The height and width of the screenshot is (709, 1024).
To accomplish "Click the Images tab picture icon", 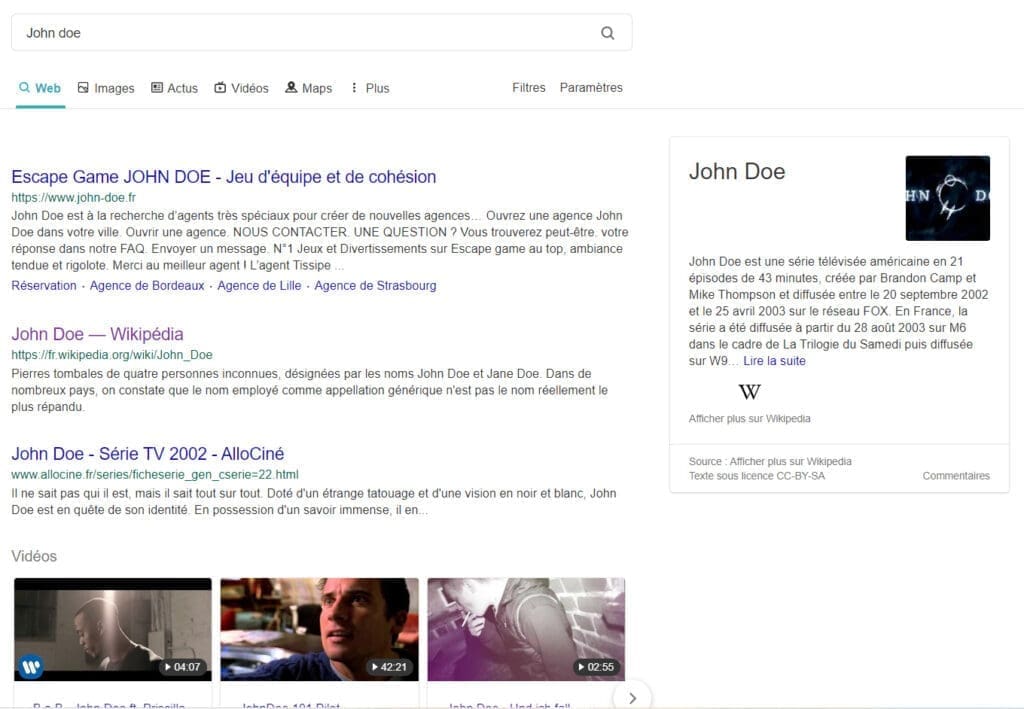I will (x=83, y=87).
